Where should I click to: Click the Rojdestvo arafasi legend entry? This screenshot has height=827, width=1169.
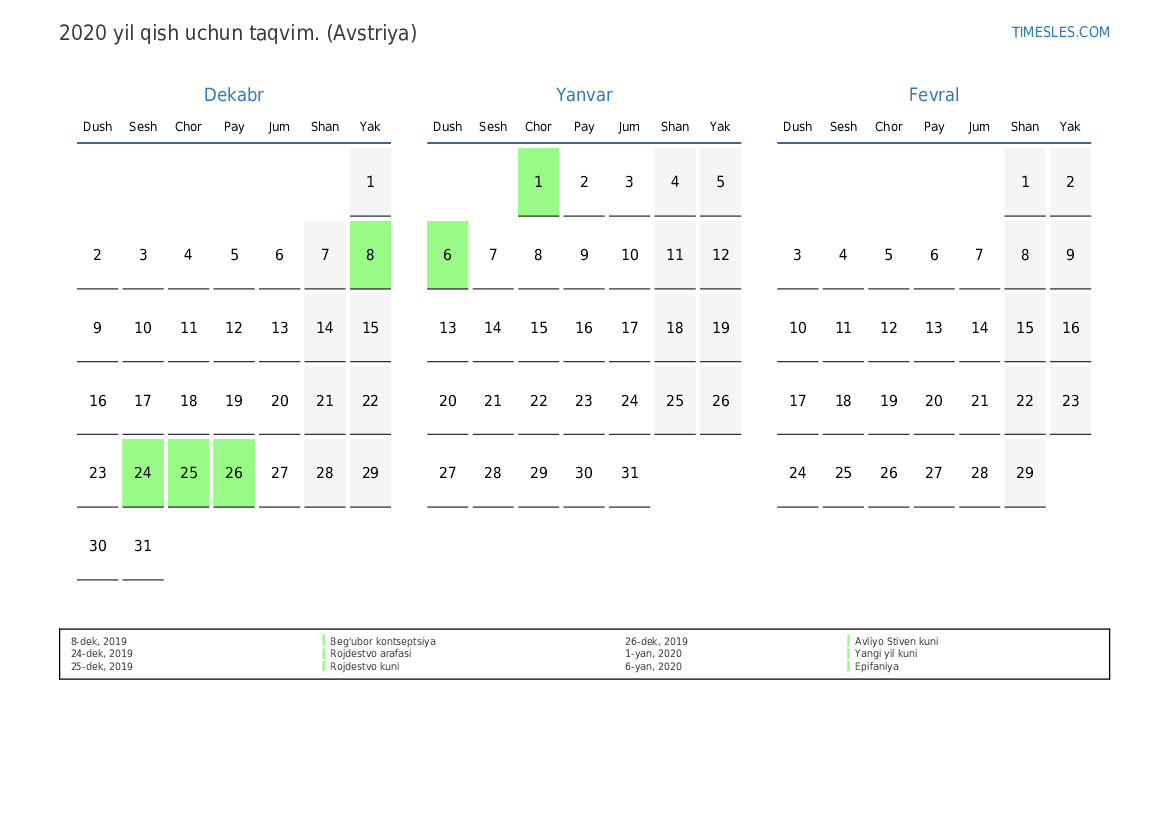pyautogui.click(x=370, y=654)
